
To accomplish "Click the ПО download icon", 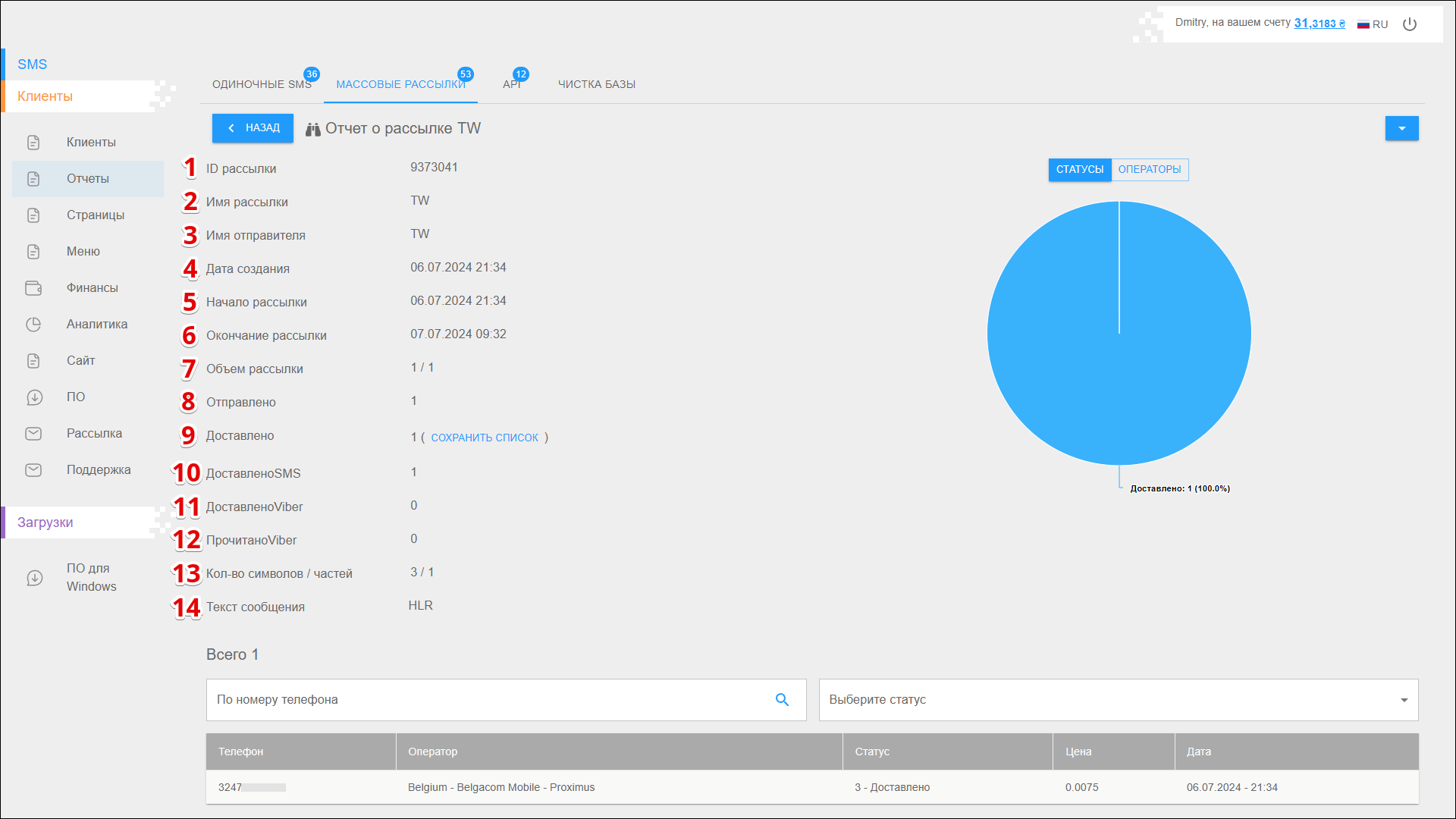I will click(33, 397).
